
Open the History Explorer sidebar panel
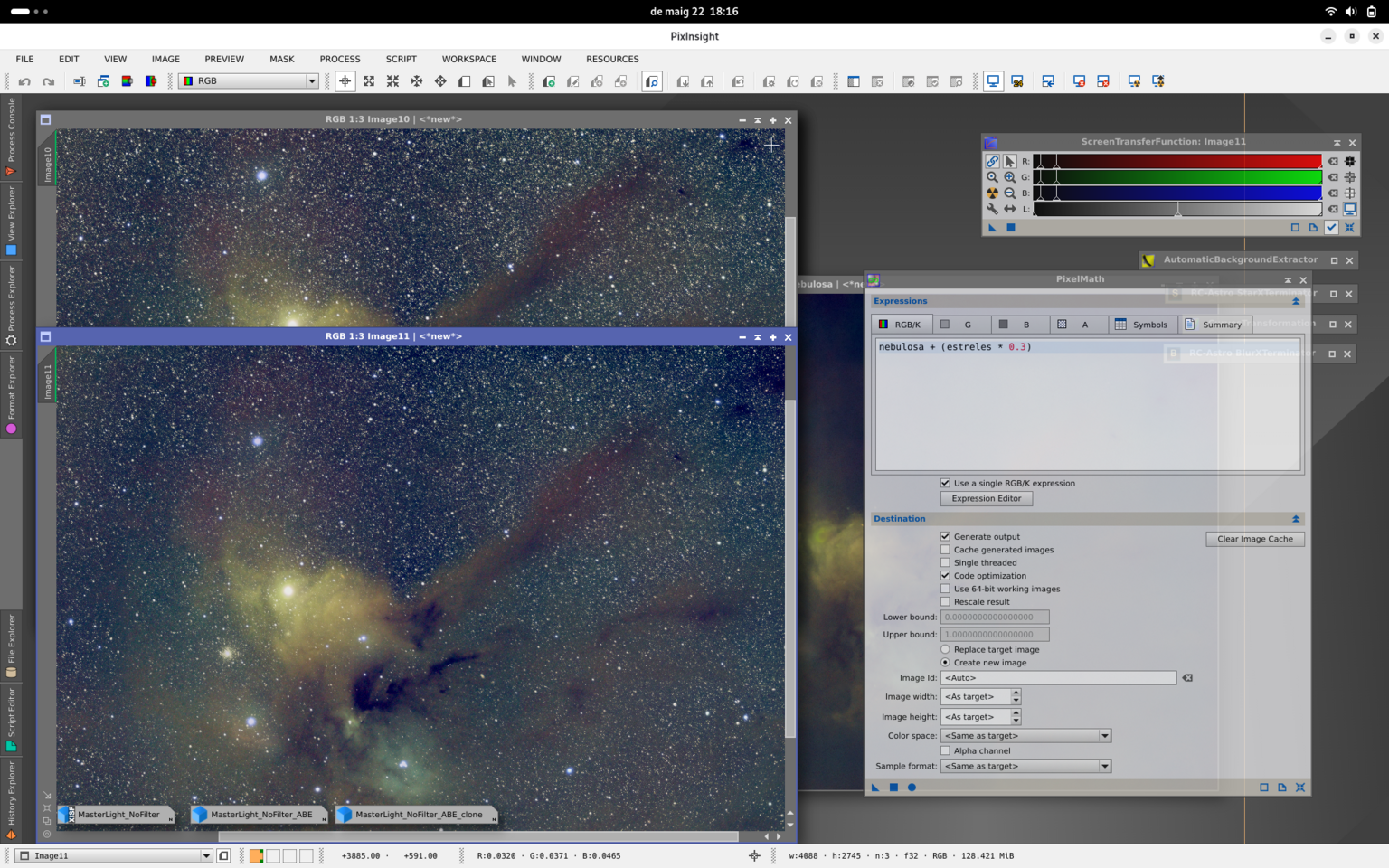tap(11, 801)
